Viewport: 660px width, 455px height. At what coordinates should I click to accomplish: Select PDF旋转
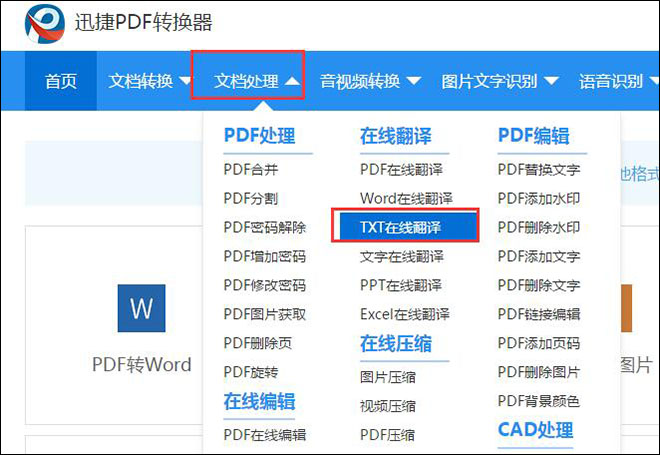pyautogui.click(x=251, y=372)
